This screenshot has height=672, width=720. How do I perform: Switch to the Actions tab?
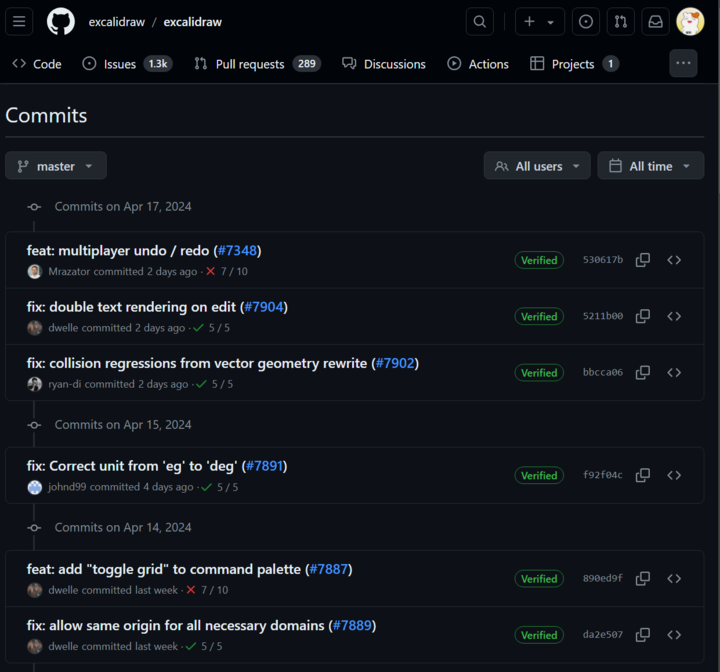(478, 64)
